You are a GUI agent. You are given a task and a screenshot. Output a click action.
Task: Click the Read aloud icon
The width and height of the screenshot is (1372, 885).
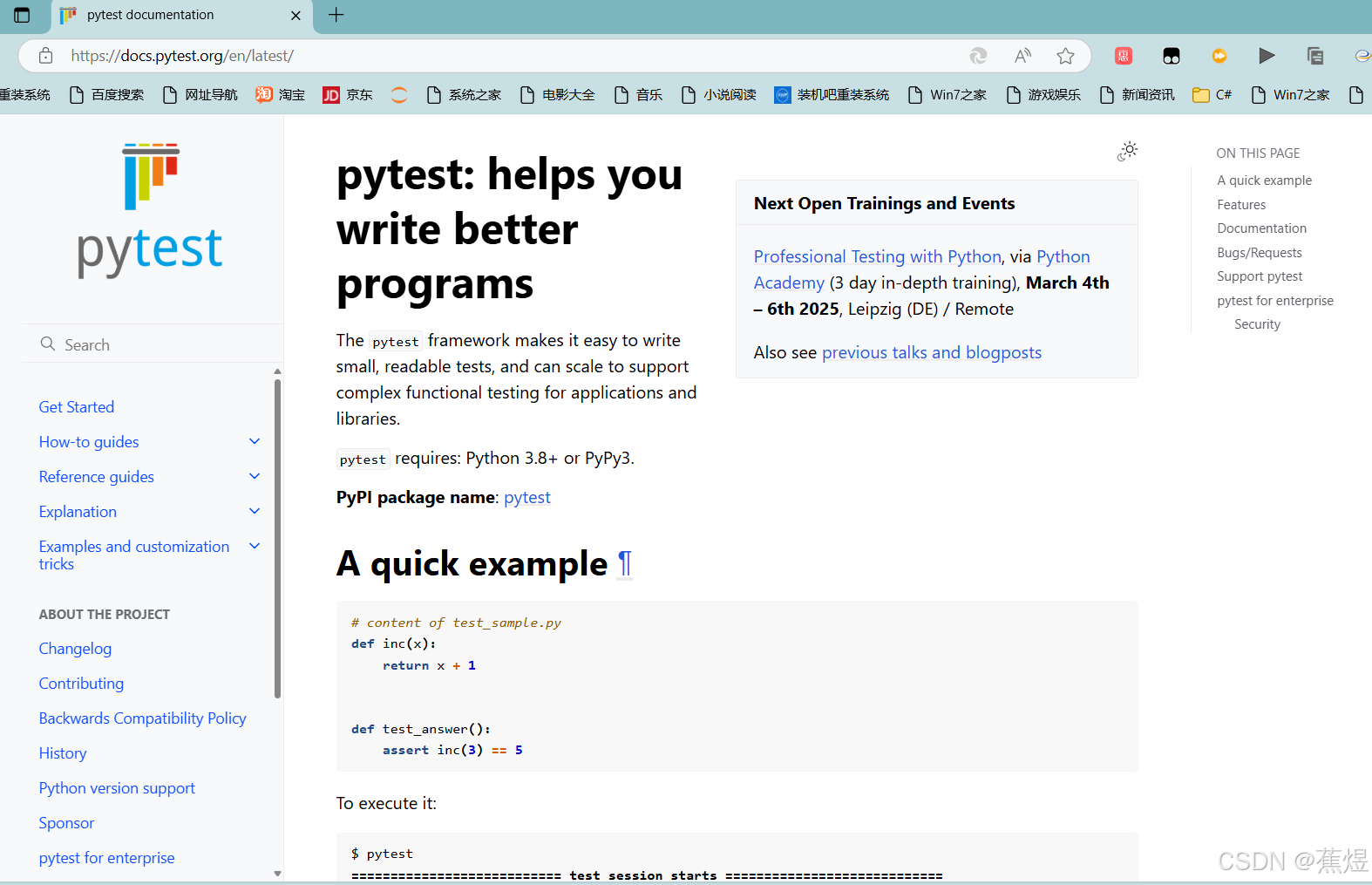pyautogui.click(x=1022, y=56)
